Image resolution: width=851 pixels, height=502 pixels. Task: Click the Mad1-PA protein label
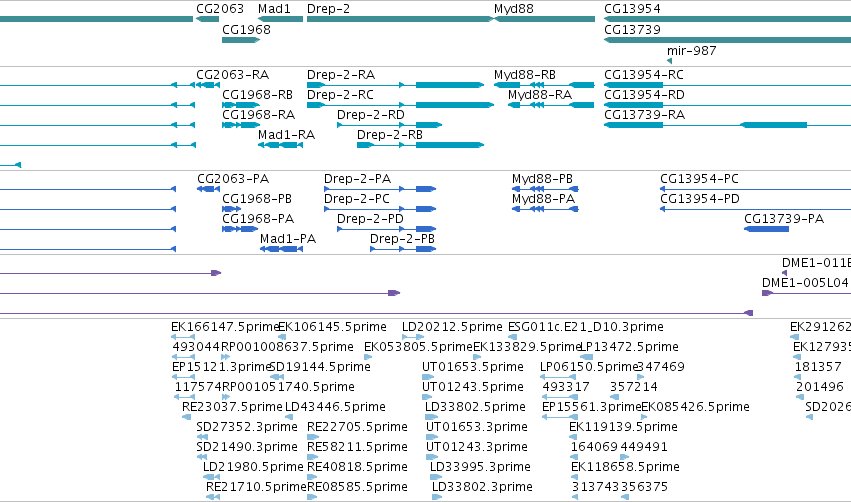tap(288, 239)
